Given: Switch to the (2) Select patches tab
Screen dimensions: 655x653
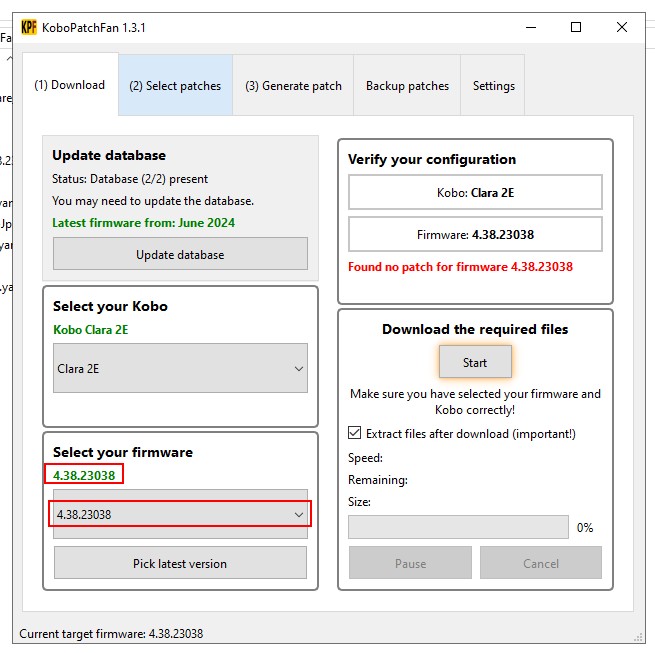Looking at the screenshot, I should 175,86.
